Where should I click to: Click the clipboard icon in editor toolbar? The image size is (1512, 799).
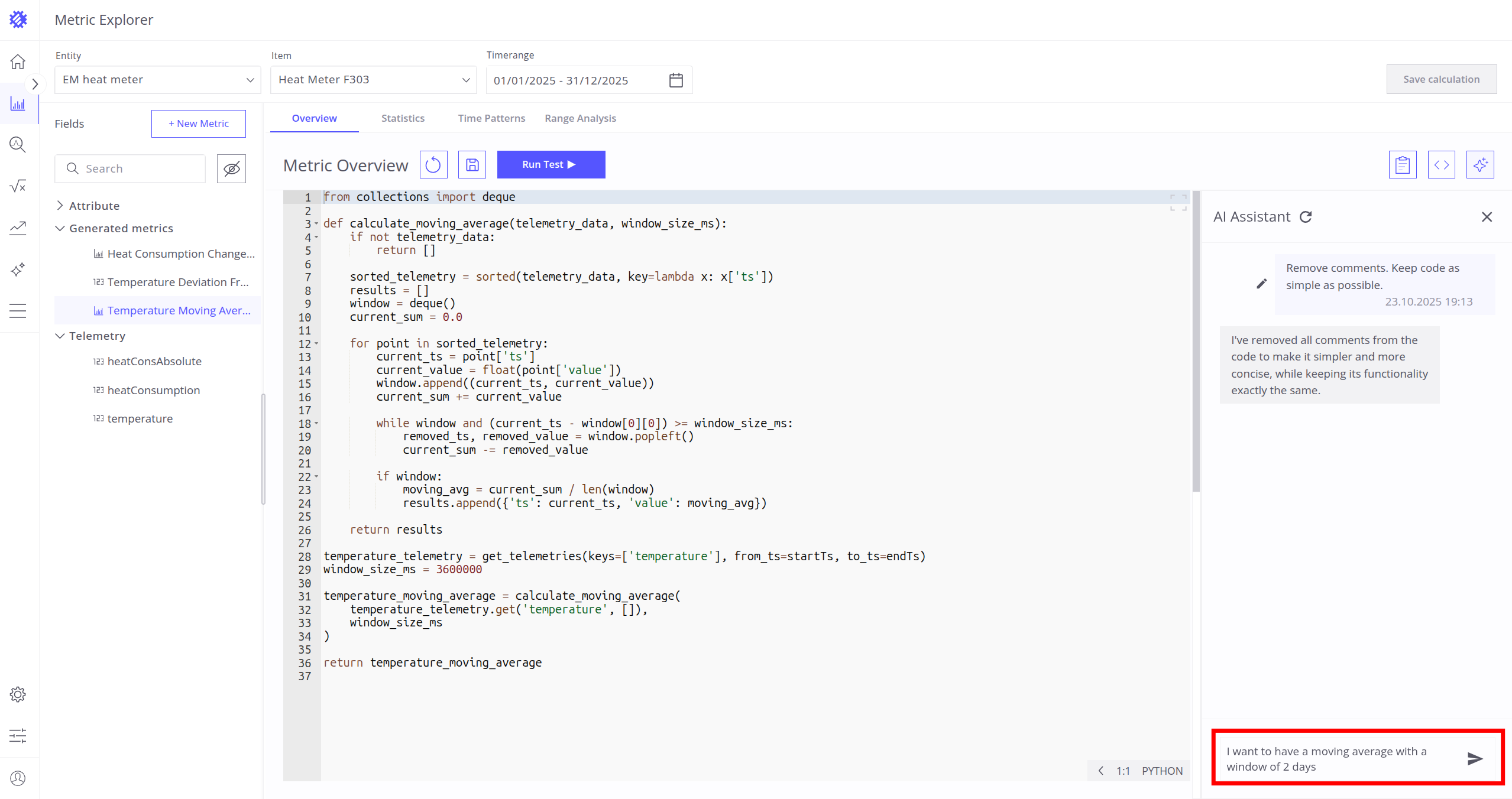[x=1402, y=165]
